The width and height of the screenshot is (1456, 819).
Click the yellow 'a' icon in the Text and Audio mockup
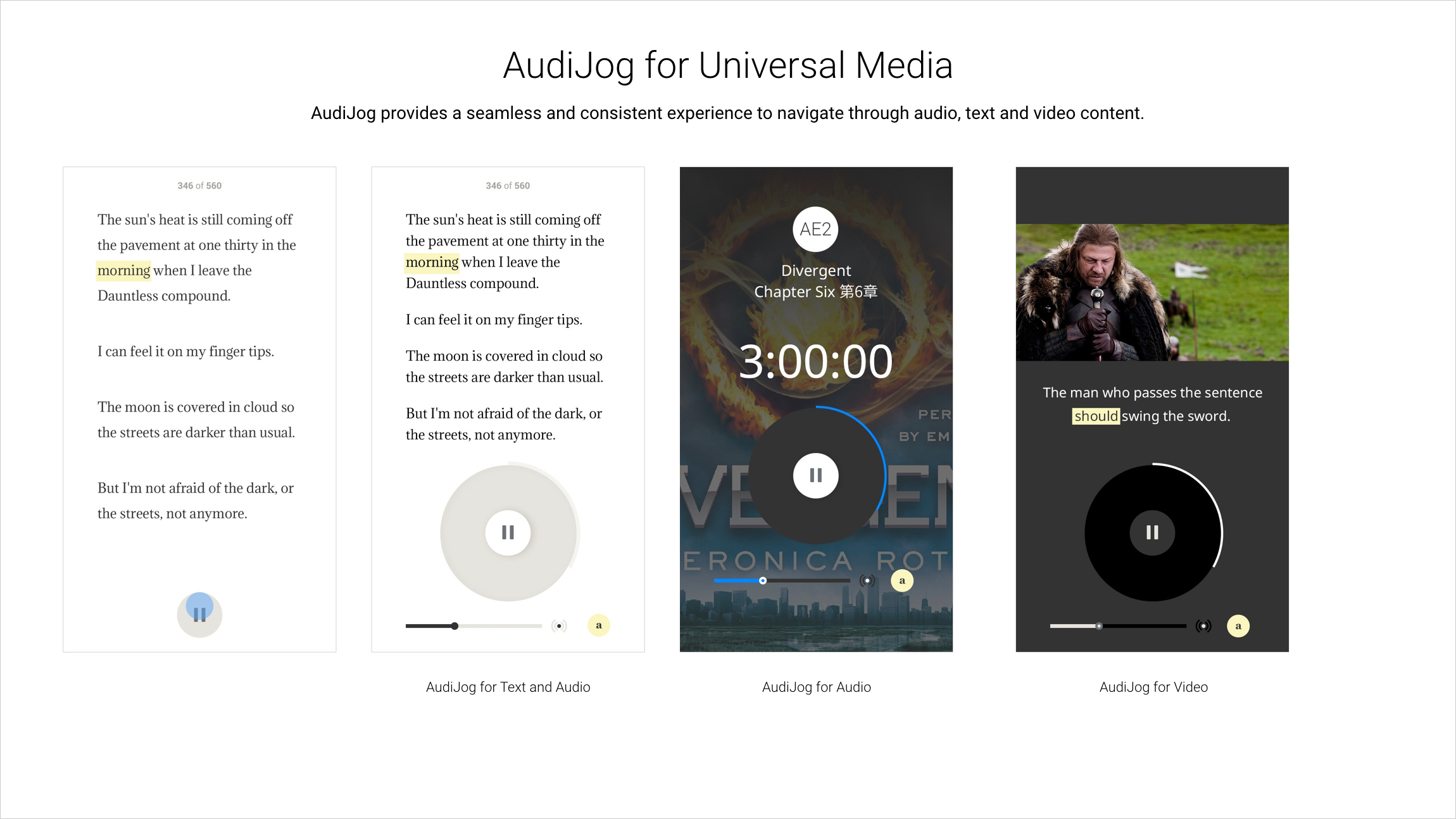(x=598, y=625)
